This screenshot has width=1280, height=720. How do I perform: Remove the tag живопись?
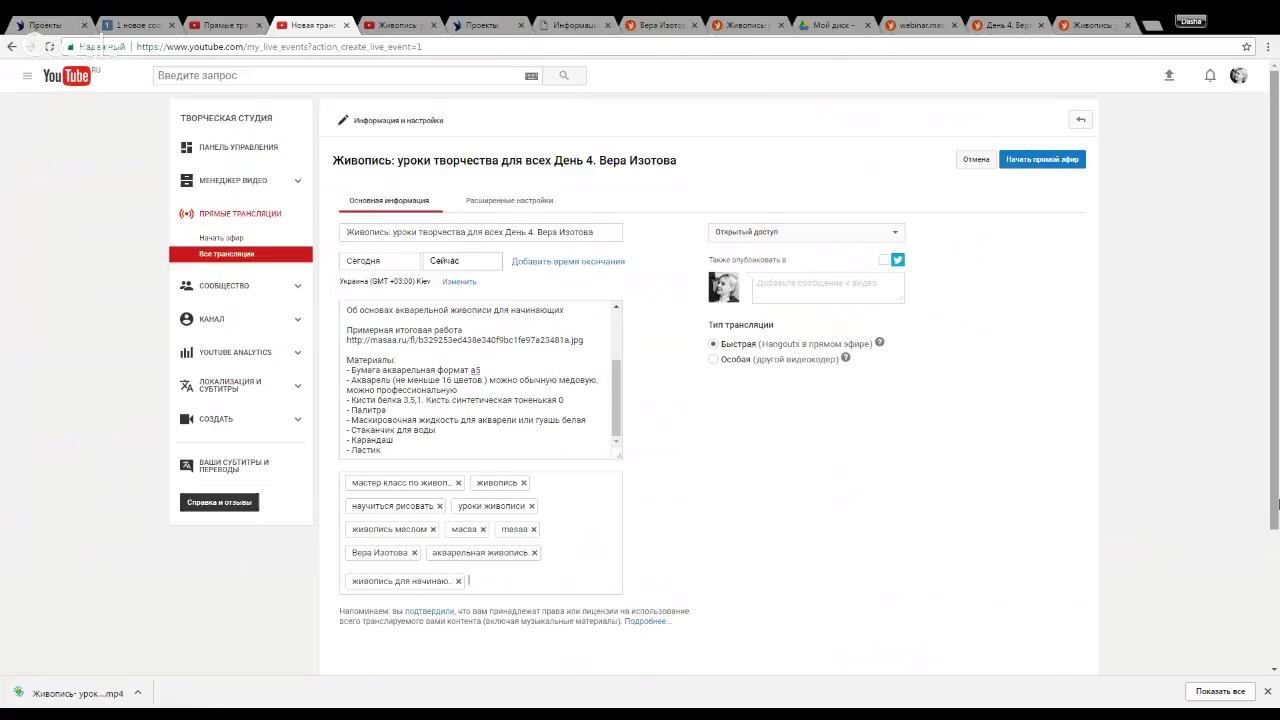523,483
